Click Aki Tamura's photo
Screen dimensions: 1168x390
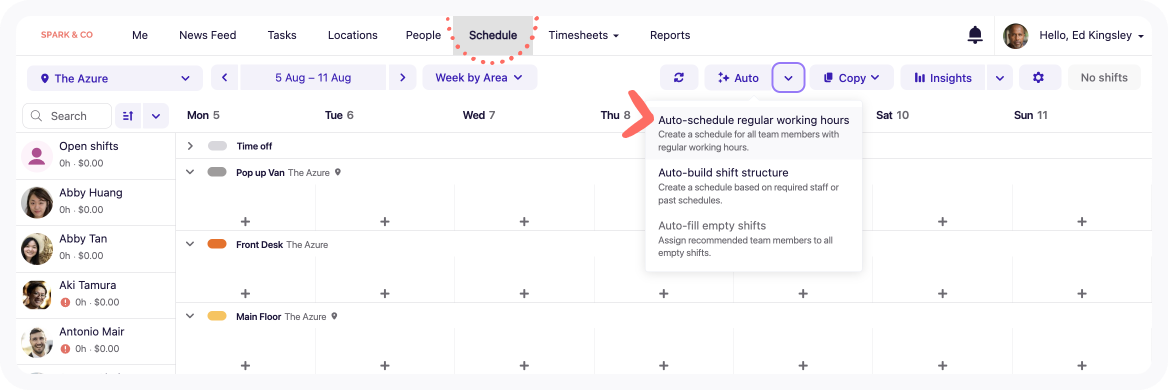(x=36, y=295)
